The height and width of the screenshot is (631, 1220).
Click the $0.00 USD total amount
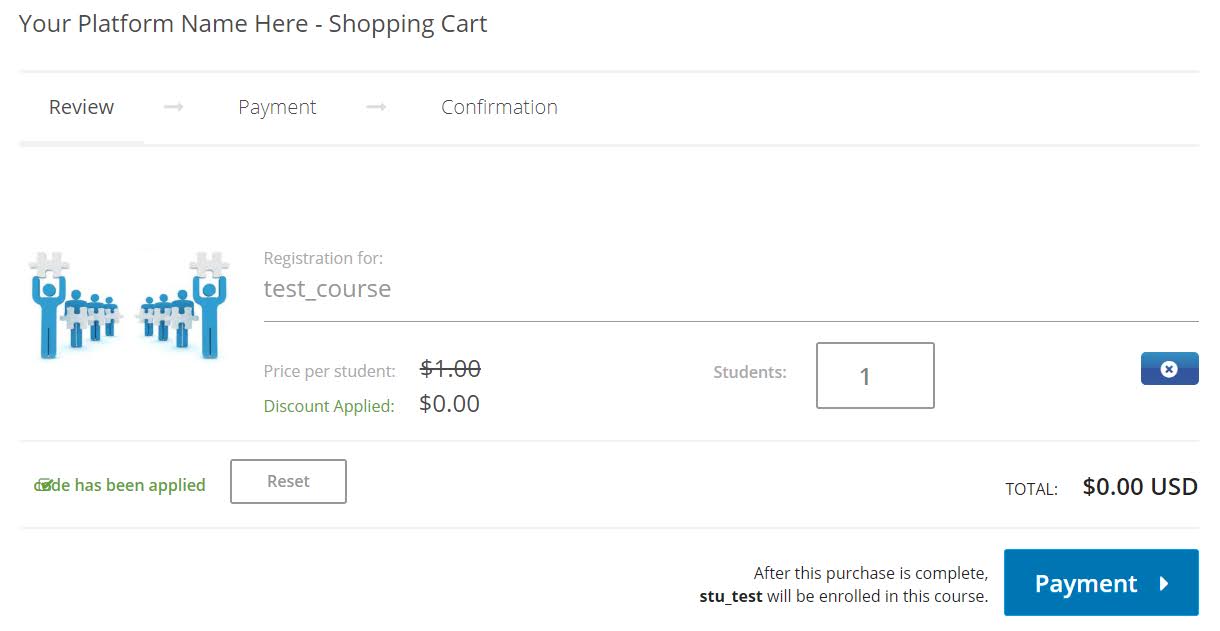(1140, 487)
